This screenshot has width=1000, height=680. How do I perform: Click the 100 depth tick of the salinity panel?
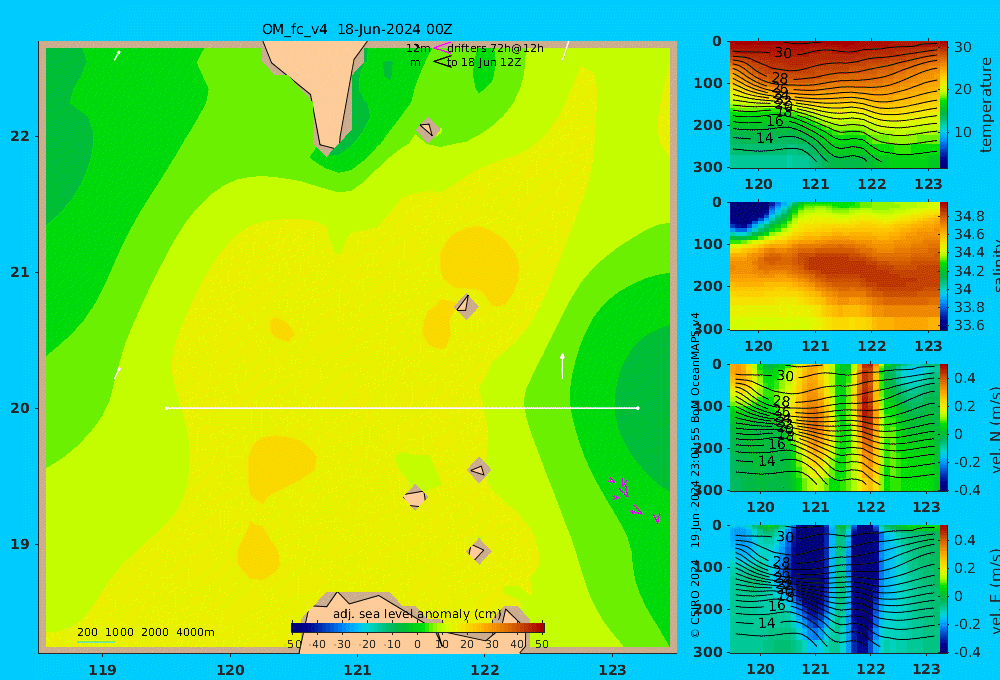[708, 244]
